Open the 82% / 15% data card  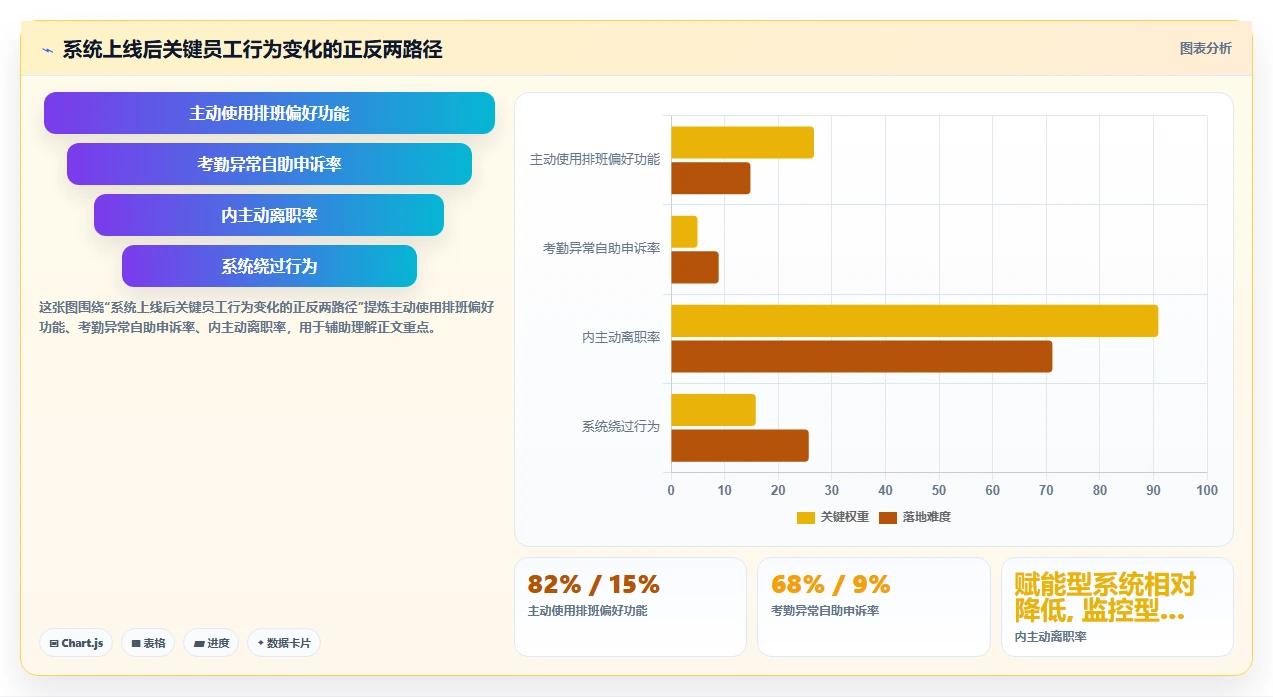pos(630,607)
